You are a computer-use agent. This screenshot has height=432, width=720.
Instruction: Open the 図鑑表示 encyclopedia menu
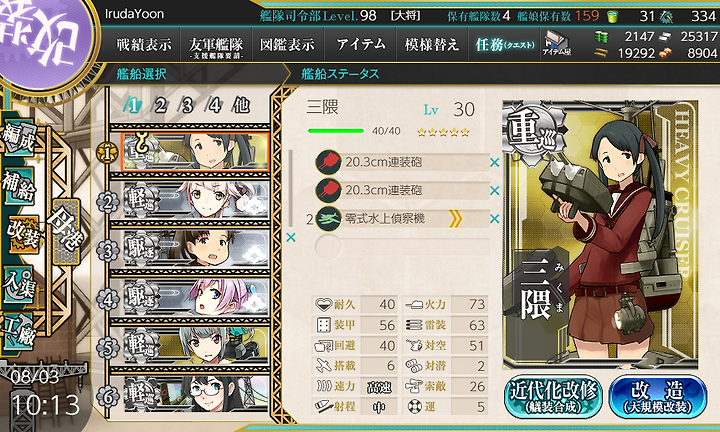[x=287, y=45]
